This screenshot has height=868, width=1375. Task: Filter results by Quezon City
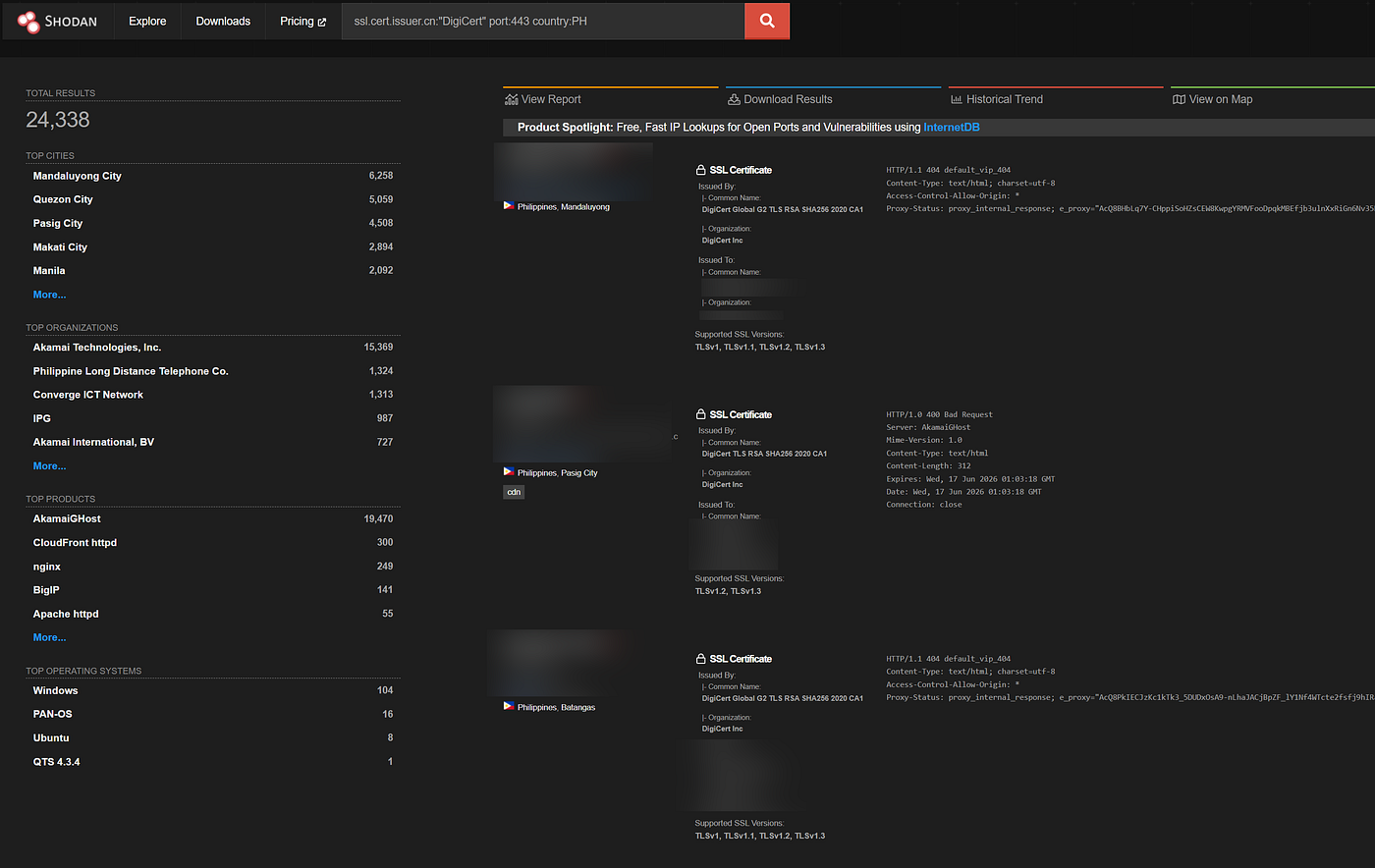pyautogui.click(x=63, y=199)
